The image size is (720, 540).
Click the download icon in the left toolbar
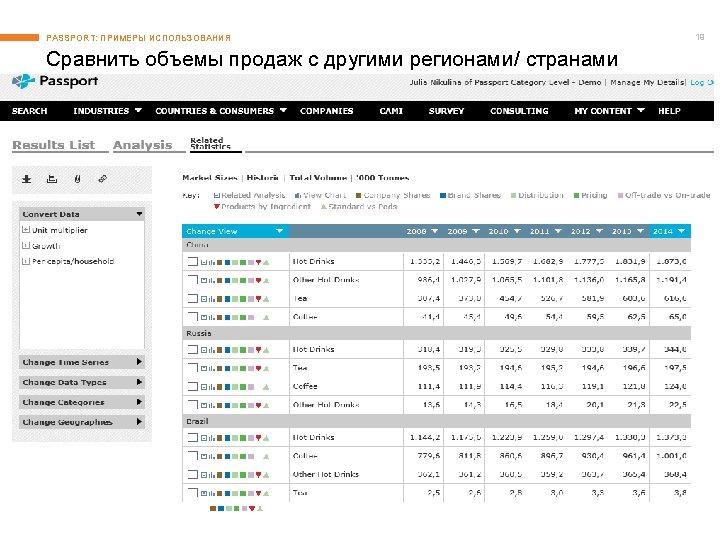point(27,179)
